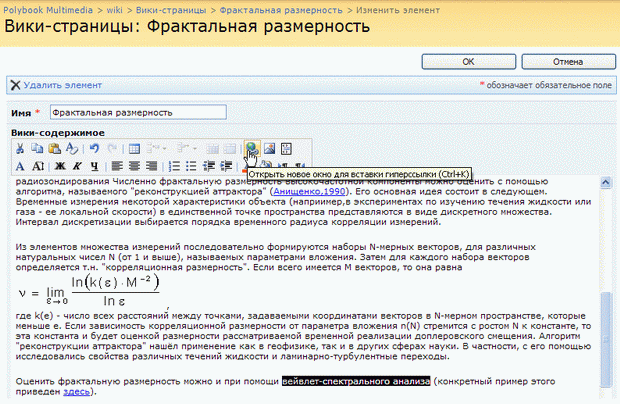620x404 pixels.
Task: Click the Удалить элемент link
Action: (x=62, y=85)
